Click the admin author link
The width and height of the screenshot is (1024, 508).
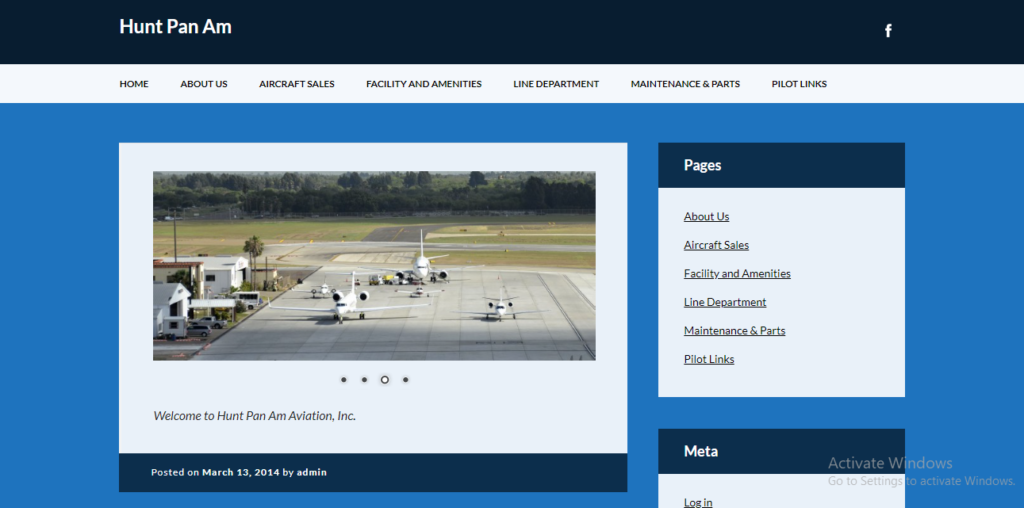[x=312, y=472]
